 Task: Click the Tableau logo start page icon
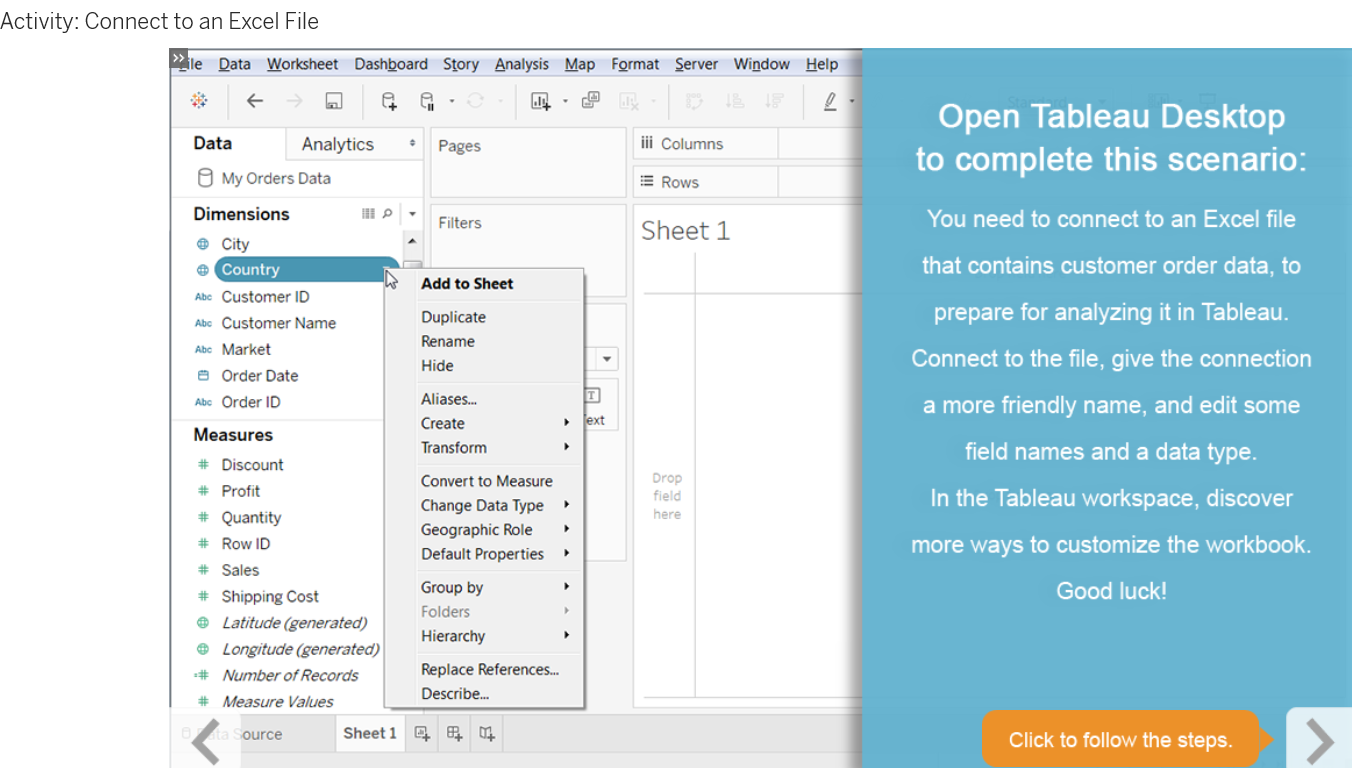click(199, 100)
